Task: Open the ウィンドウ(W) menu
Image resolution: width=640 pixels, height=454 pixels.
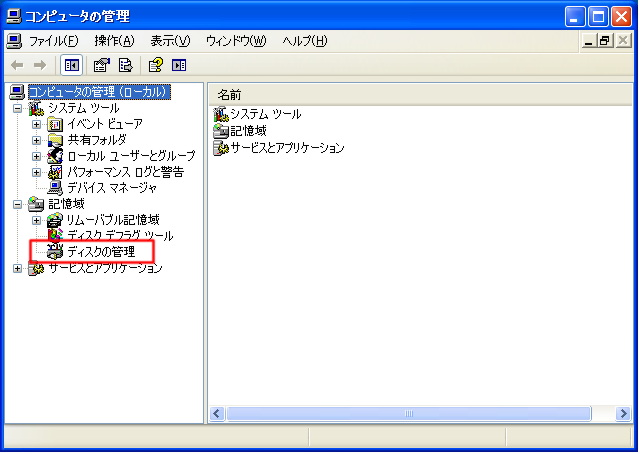Action: click(236, 41)
